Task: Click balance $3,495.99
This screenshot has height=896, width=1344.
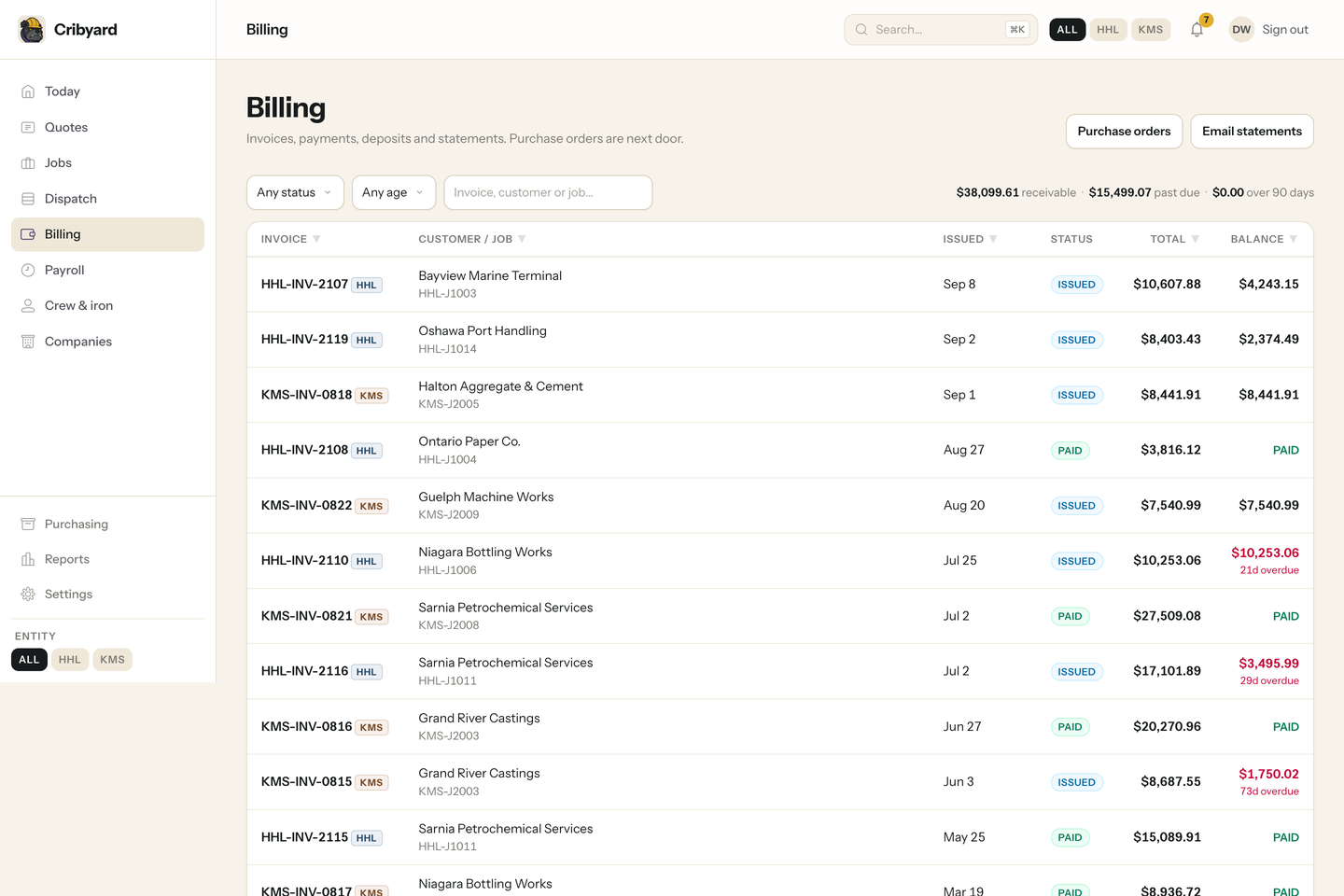Action: point(1268,664)
